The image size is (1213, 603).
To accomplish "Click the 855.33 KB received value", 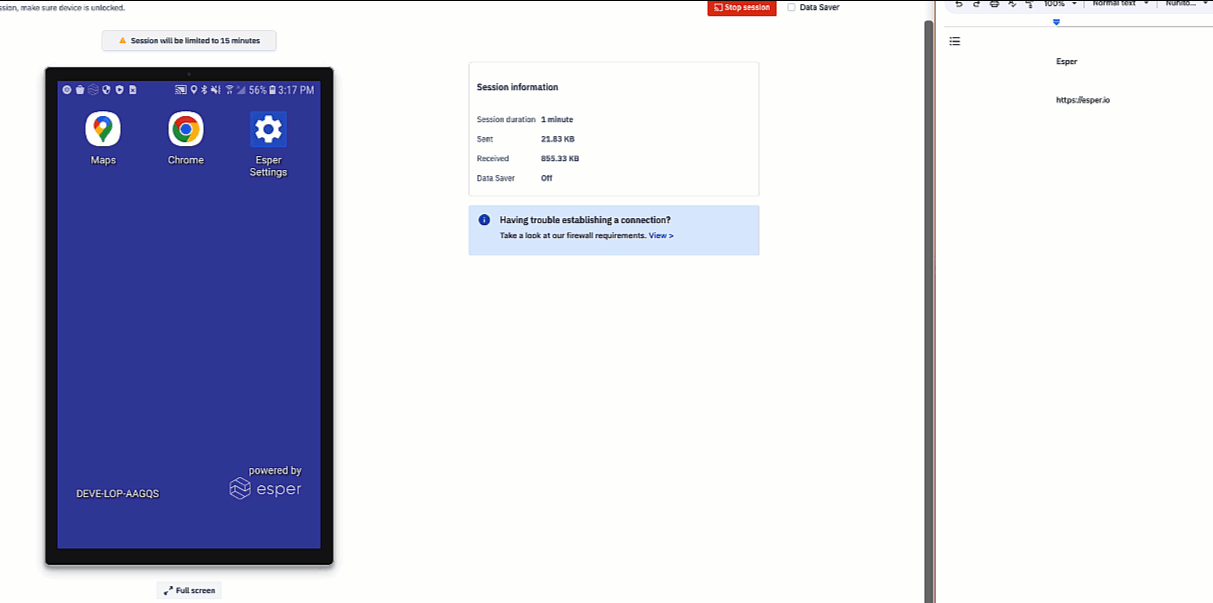I will point(560,158).
